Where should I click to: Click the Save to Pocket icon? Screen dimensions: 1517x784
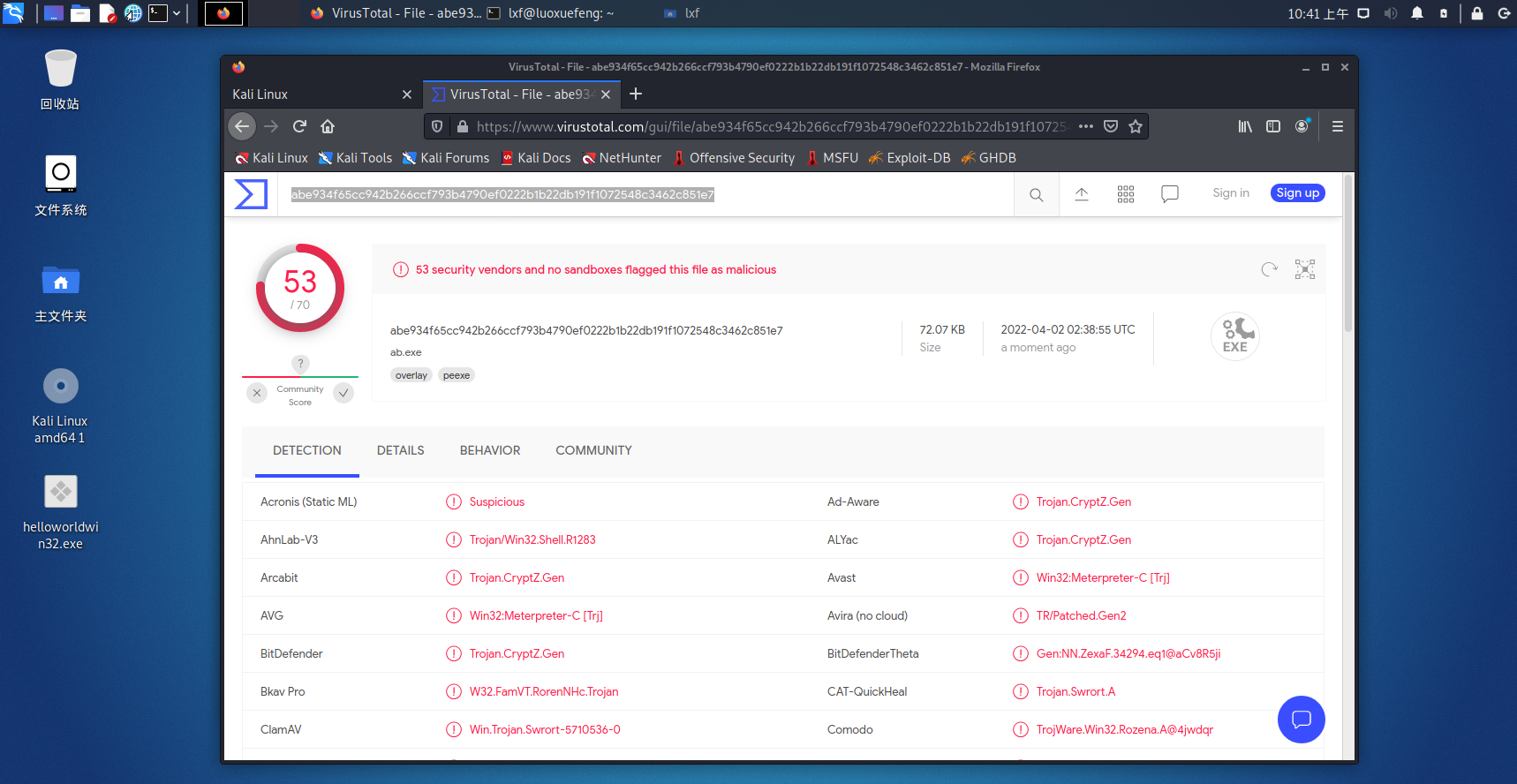pyautogui.click(x=1111, y=126)
